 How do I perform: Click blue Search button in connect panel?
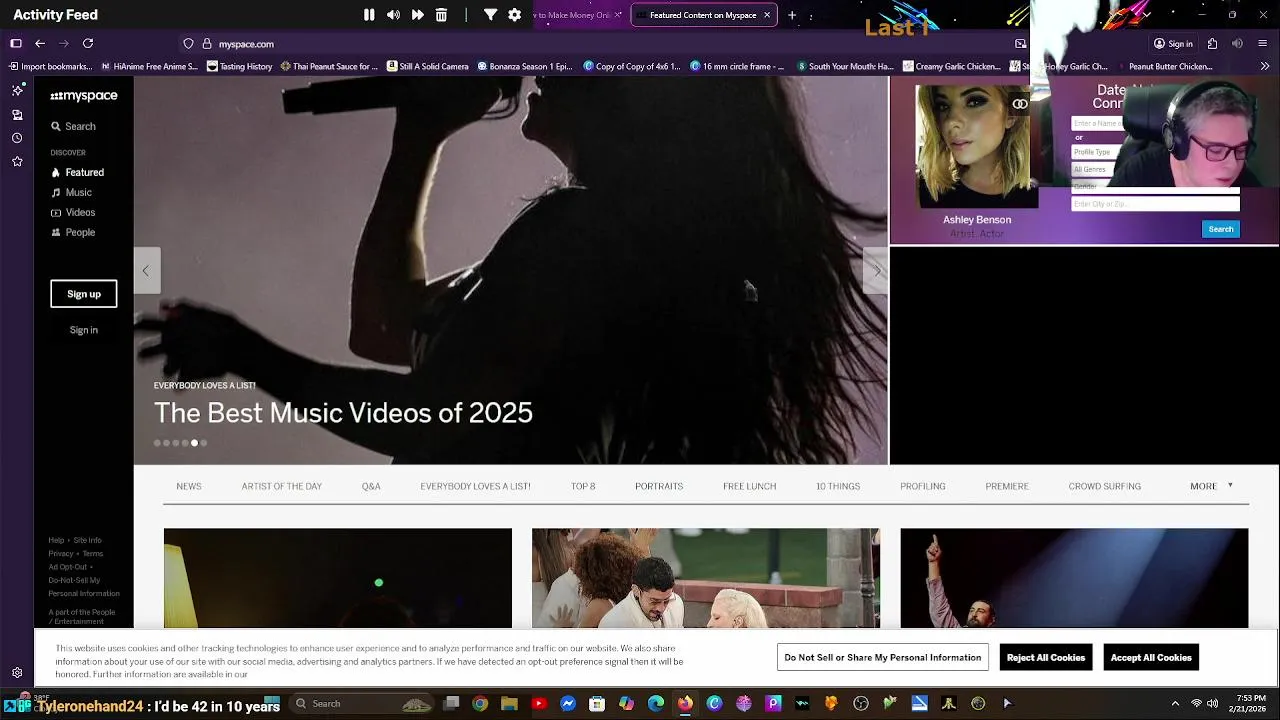pyautogui.click(x=1221, y=229)
